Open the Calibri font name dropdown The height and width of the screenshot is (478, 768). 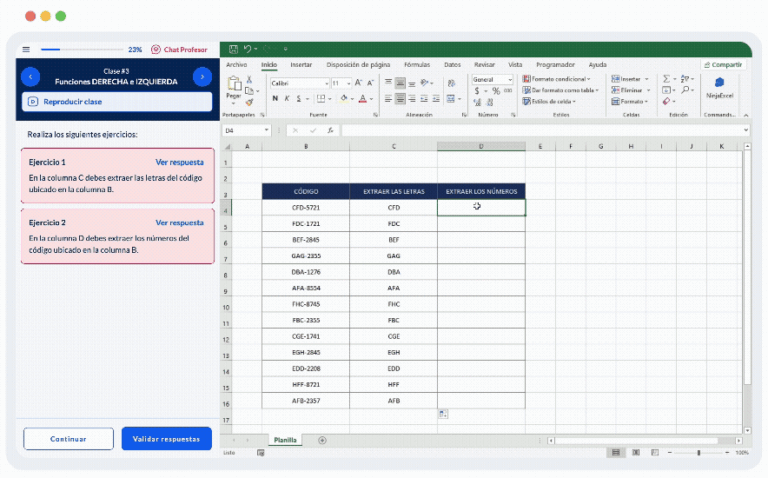click(x=327, y=83)
